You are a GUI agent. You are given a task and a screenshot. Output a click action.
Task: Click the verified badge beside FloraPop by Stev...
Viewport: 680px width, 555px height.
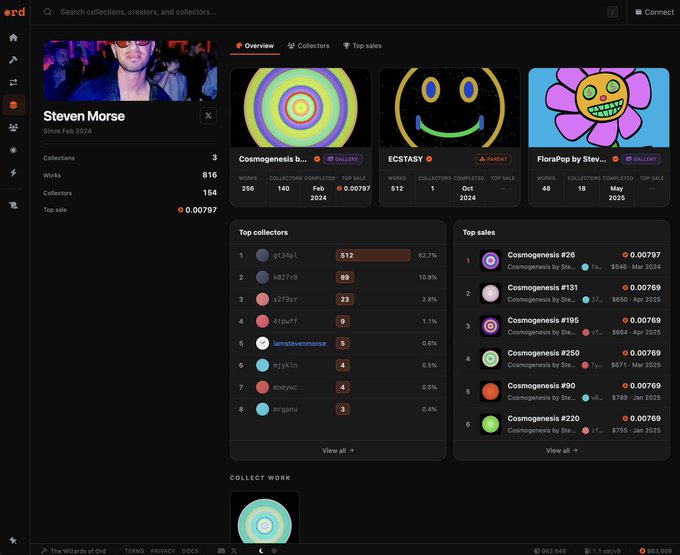click(615, 159)
